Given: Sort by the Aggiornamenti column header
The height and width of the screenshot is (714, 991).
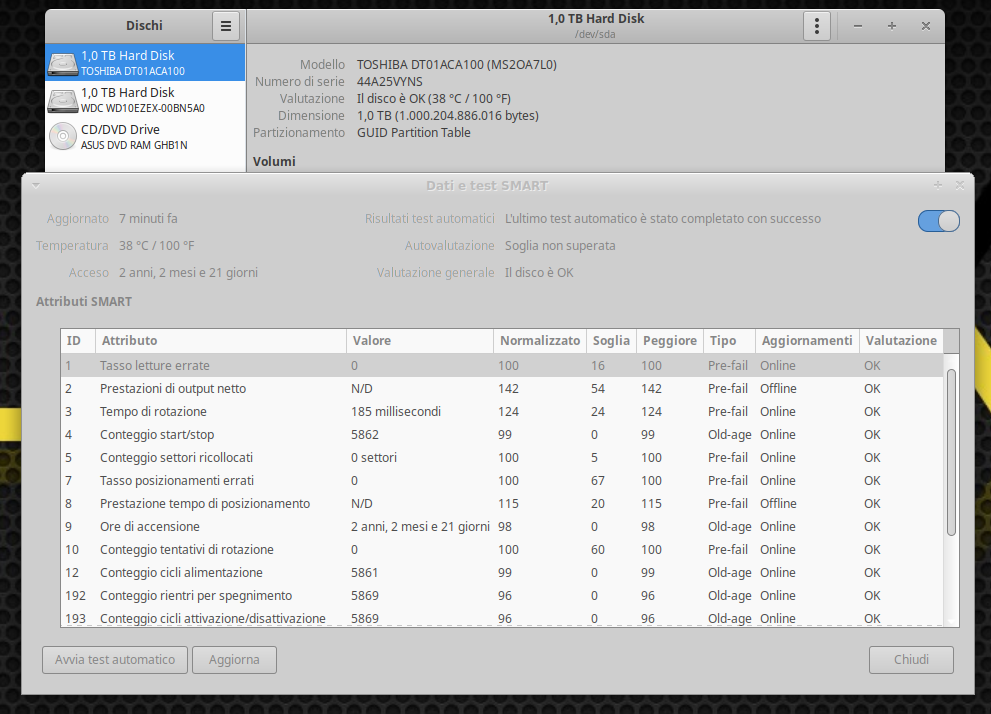Looking at the screenshot, I should [807, 341].
